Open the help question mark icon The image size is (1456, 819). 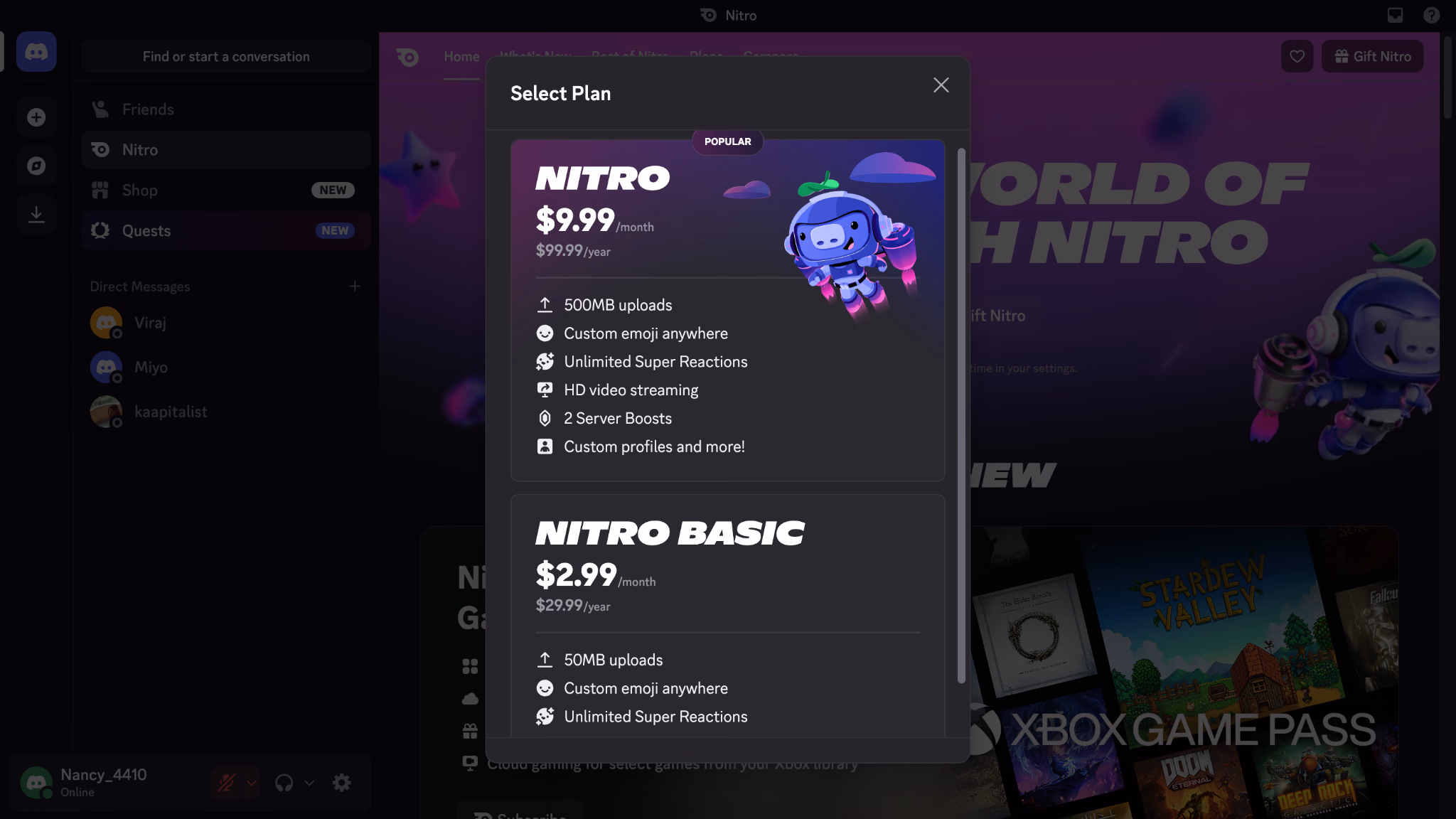(x=1431, y=16)
